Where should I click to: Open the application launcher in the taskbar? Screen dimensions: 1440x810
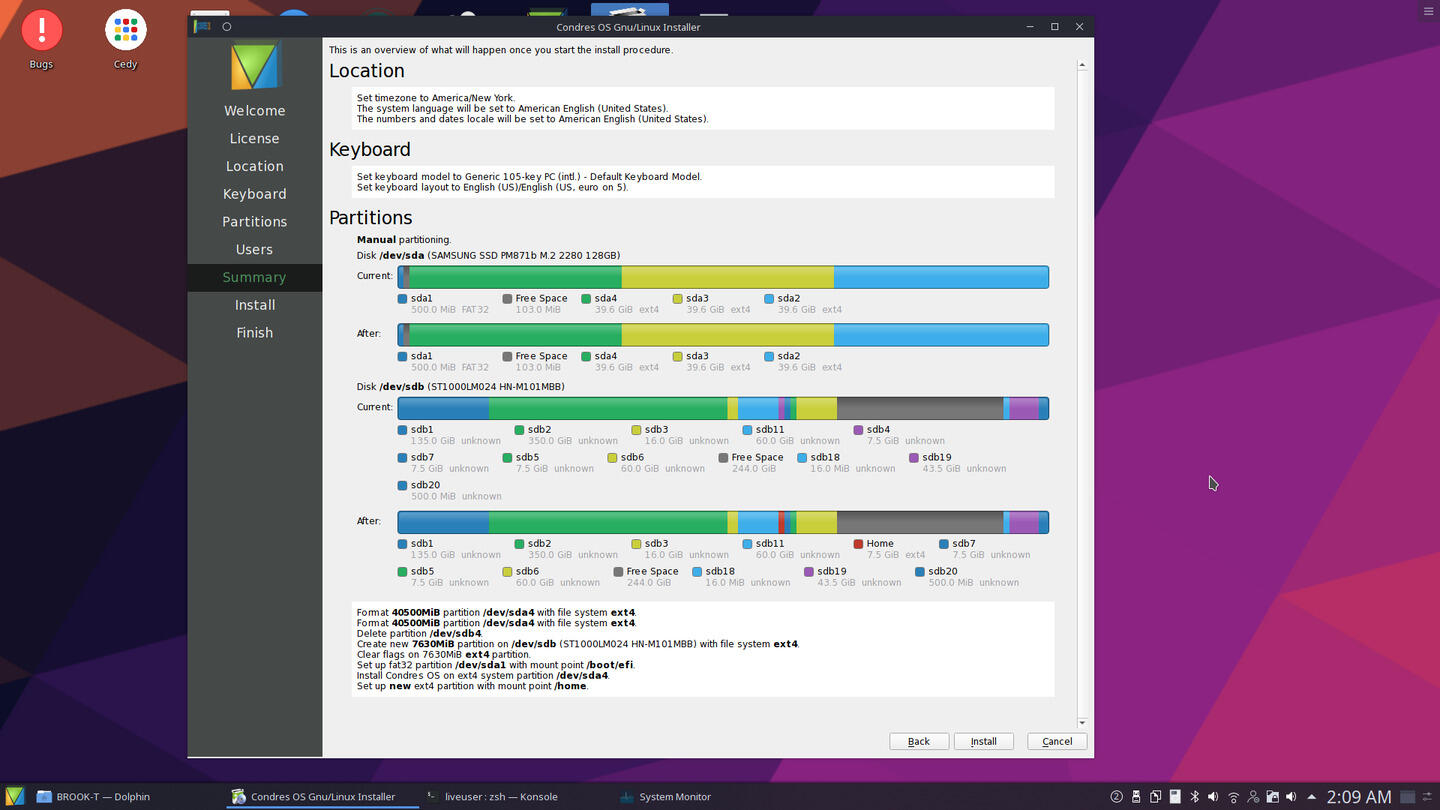coord(13,797)
